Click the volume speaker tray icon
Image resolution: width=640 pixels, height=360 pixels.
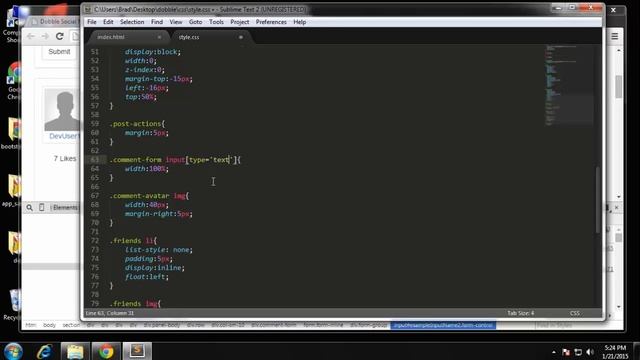pyautogui.click(x=590, y=352)
